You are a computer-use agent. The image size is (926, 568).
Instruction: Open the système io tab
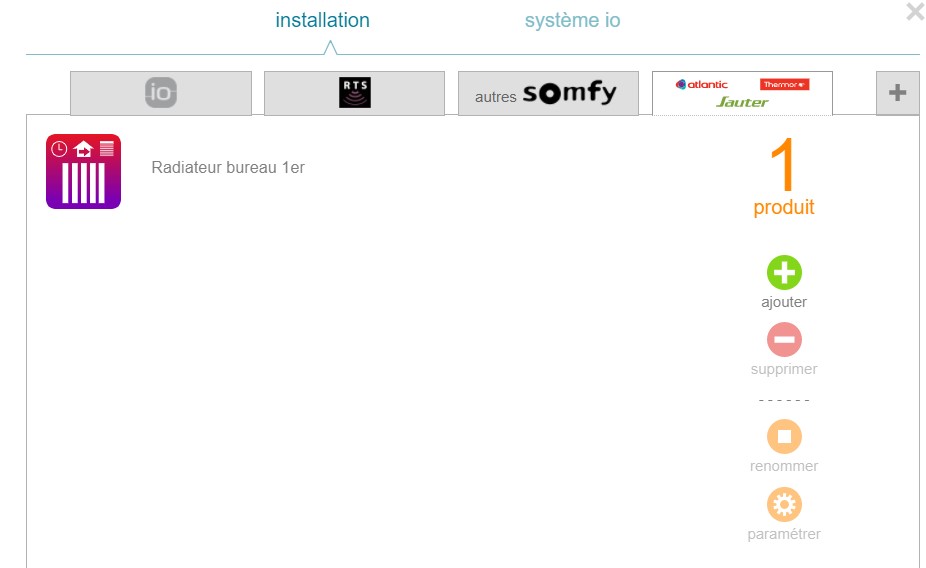pyautogui.click(x=572, y=21)
